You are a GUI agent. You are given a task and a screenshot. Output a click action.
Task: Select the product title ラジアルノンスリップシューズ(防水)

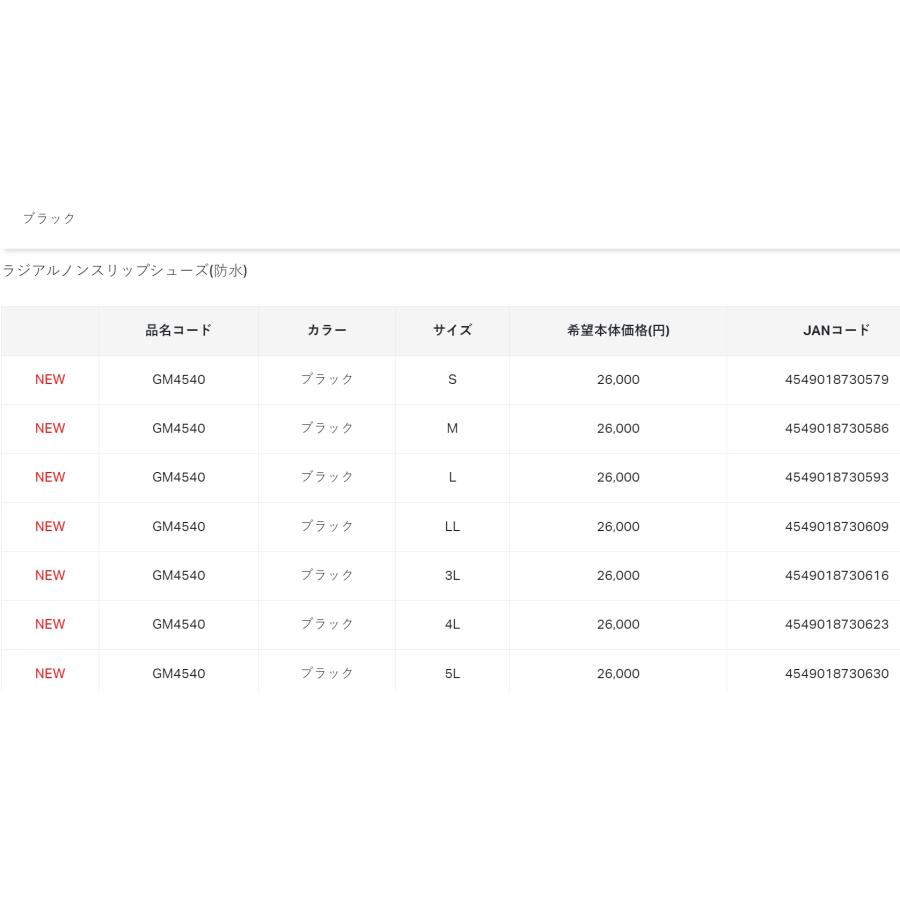pyautogui.click(x=124, y=270)
